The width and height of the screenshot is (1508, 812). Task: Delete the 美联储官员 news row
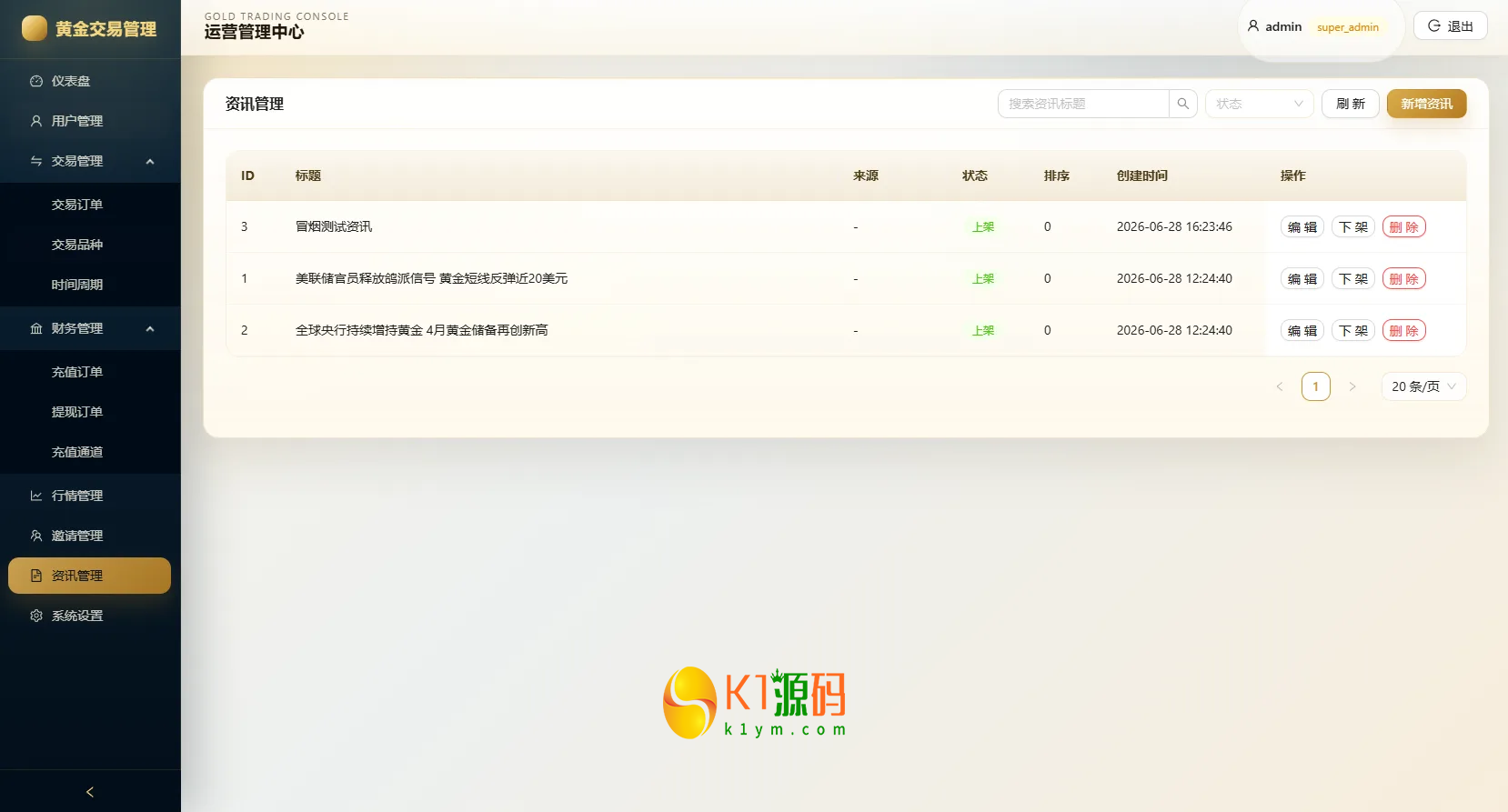(1404, 279)
